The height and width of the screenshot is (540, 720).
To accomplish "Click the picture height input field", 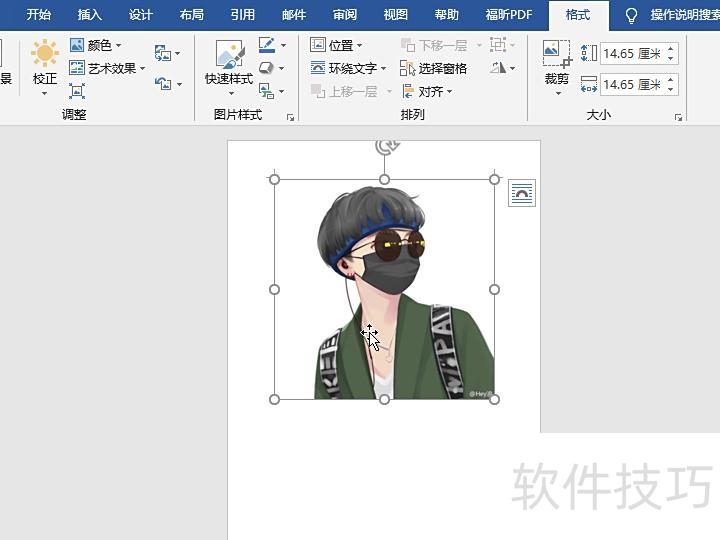I will (632, 54).
